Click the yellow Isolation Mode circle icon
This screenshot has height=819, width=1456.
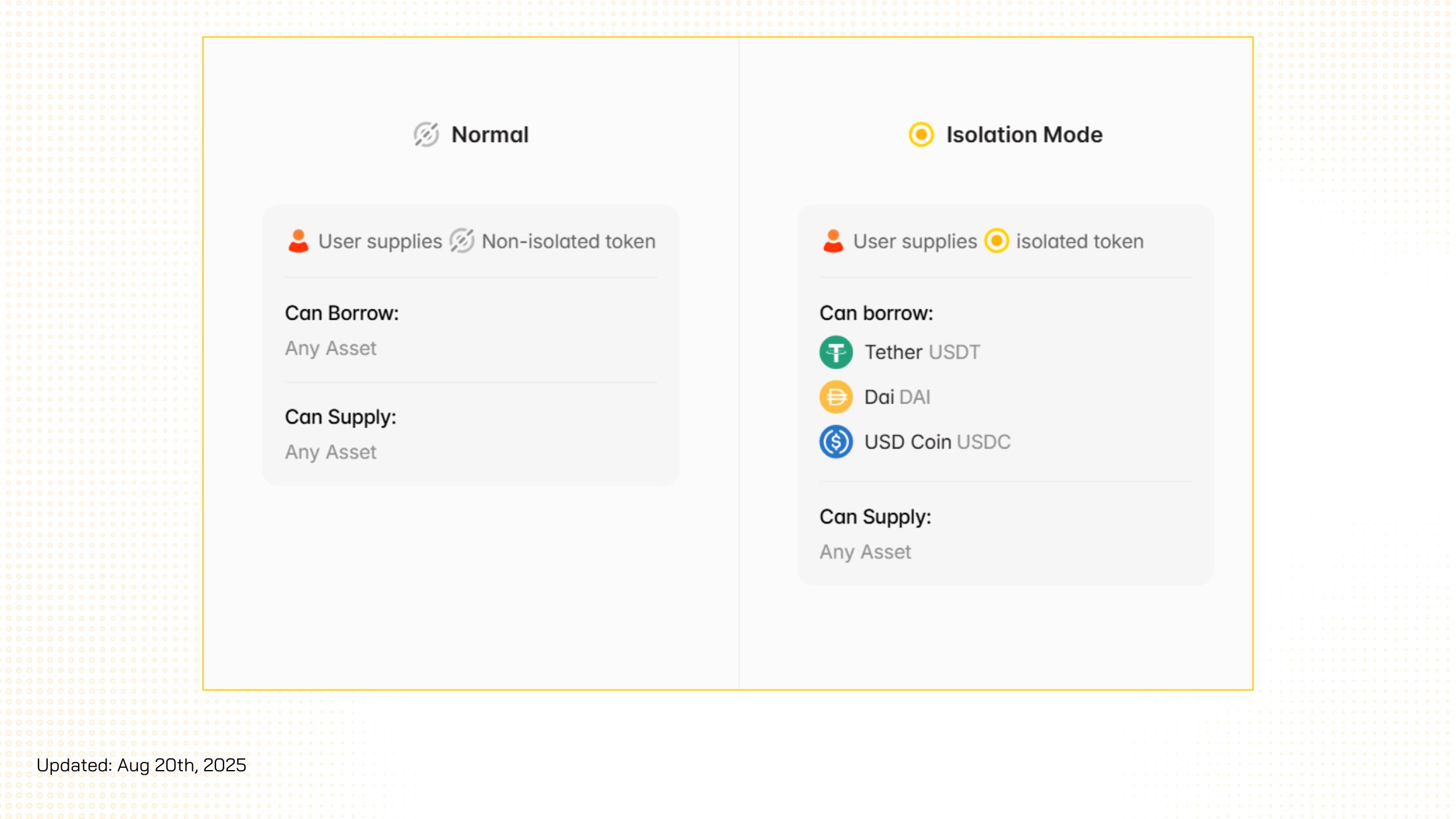point(921,135)
